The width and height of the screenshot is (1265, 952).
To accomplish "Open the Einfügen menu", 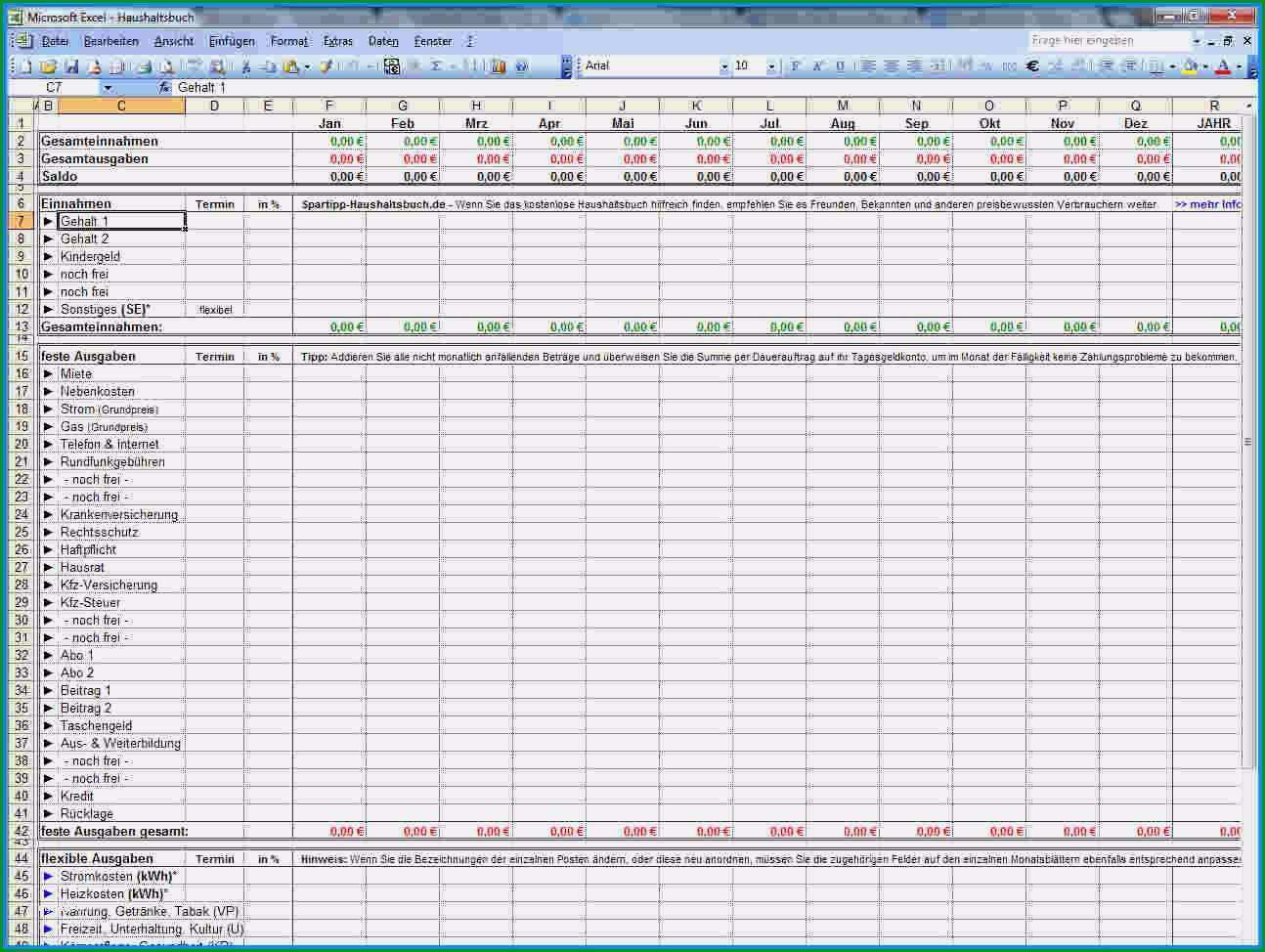I will click(x=232, y=41).
